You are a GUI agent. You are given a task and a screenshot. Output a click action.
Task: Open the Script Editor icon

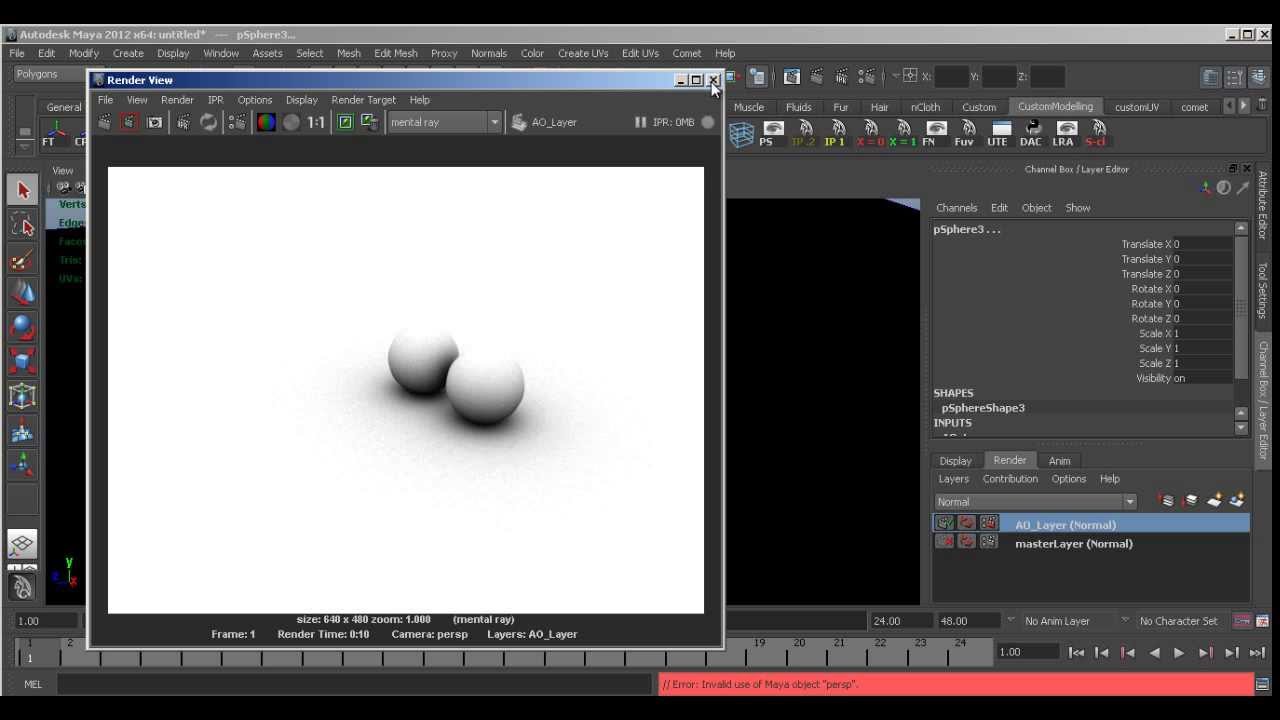[x=1262, y=685]
